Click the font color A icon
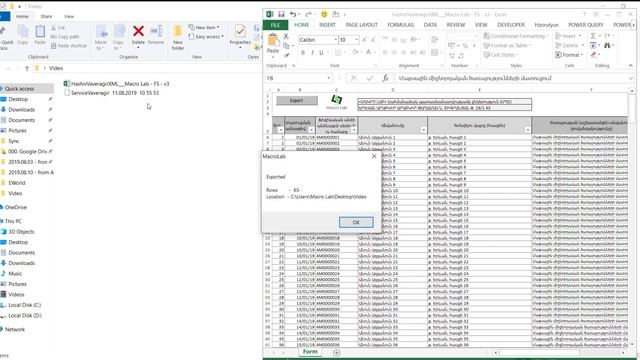640x360 pixels. click(369, 52)
